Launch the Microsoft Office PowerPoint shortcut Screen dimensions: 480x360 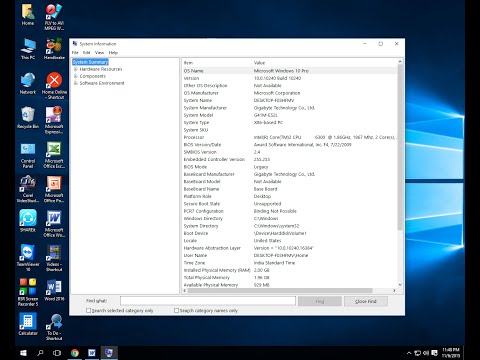54,189
